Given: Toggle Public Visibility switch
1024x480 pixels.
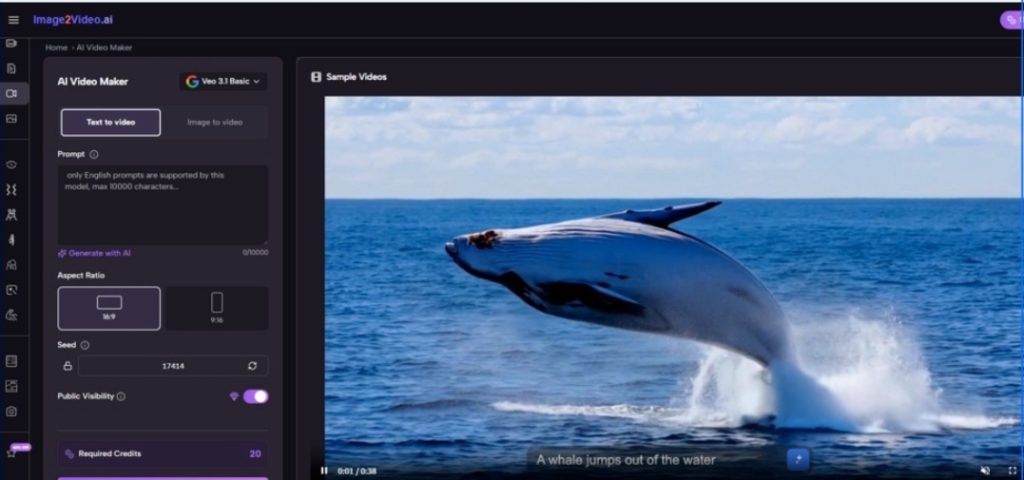Looking at the screenshot, I should 255,396.
